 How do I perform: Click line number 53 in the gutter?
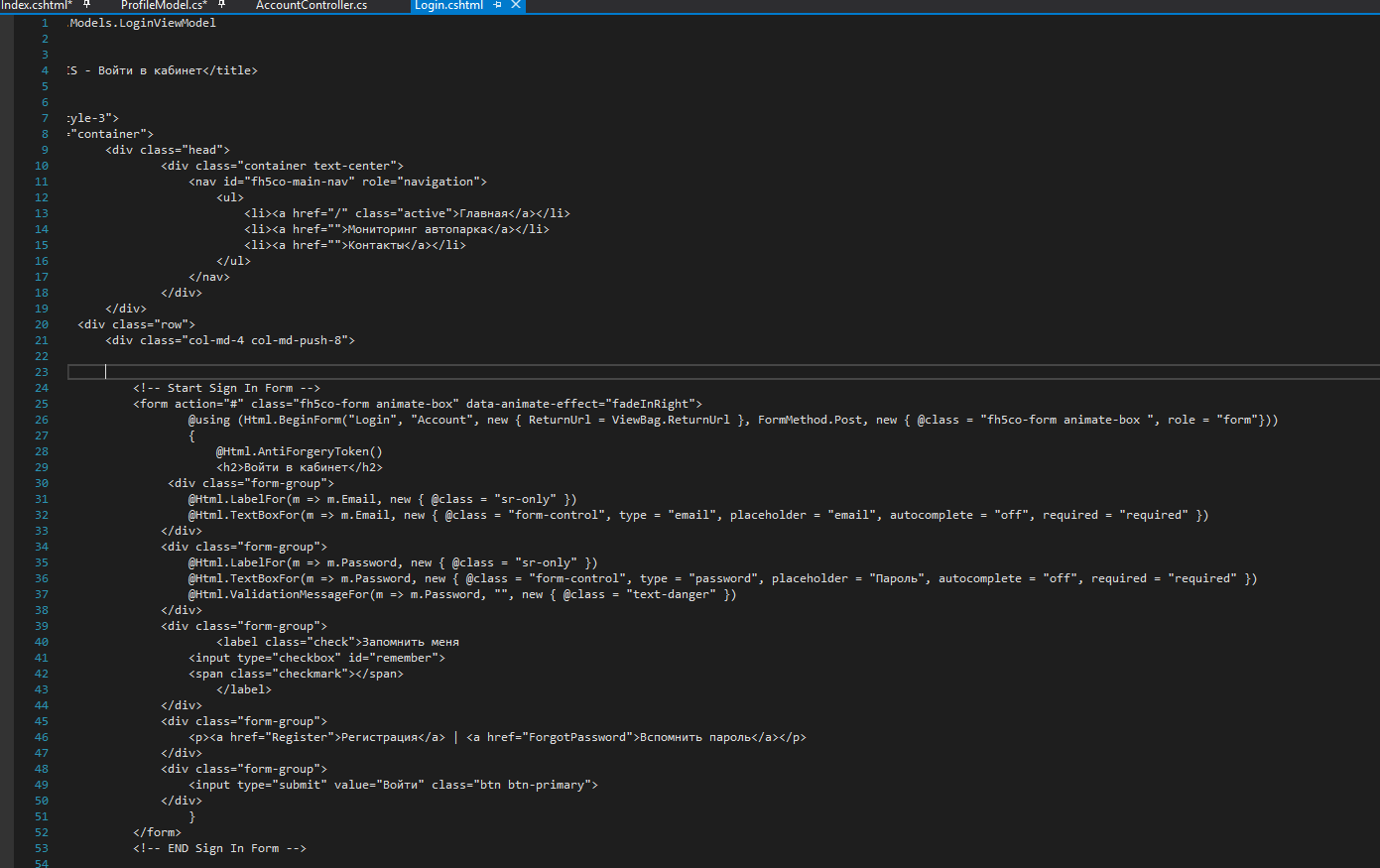pyautogui.click(x=42, y=848)
